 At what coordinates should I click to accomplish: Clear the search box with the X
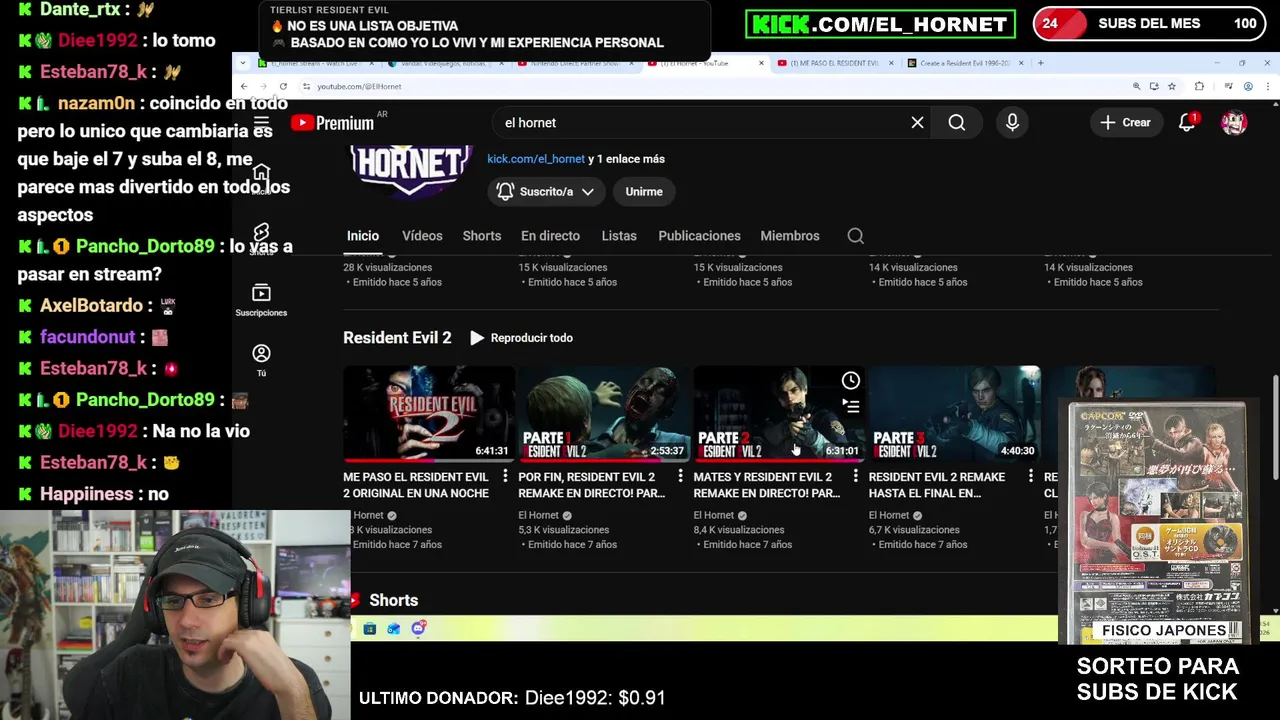pos(917,123)
